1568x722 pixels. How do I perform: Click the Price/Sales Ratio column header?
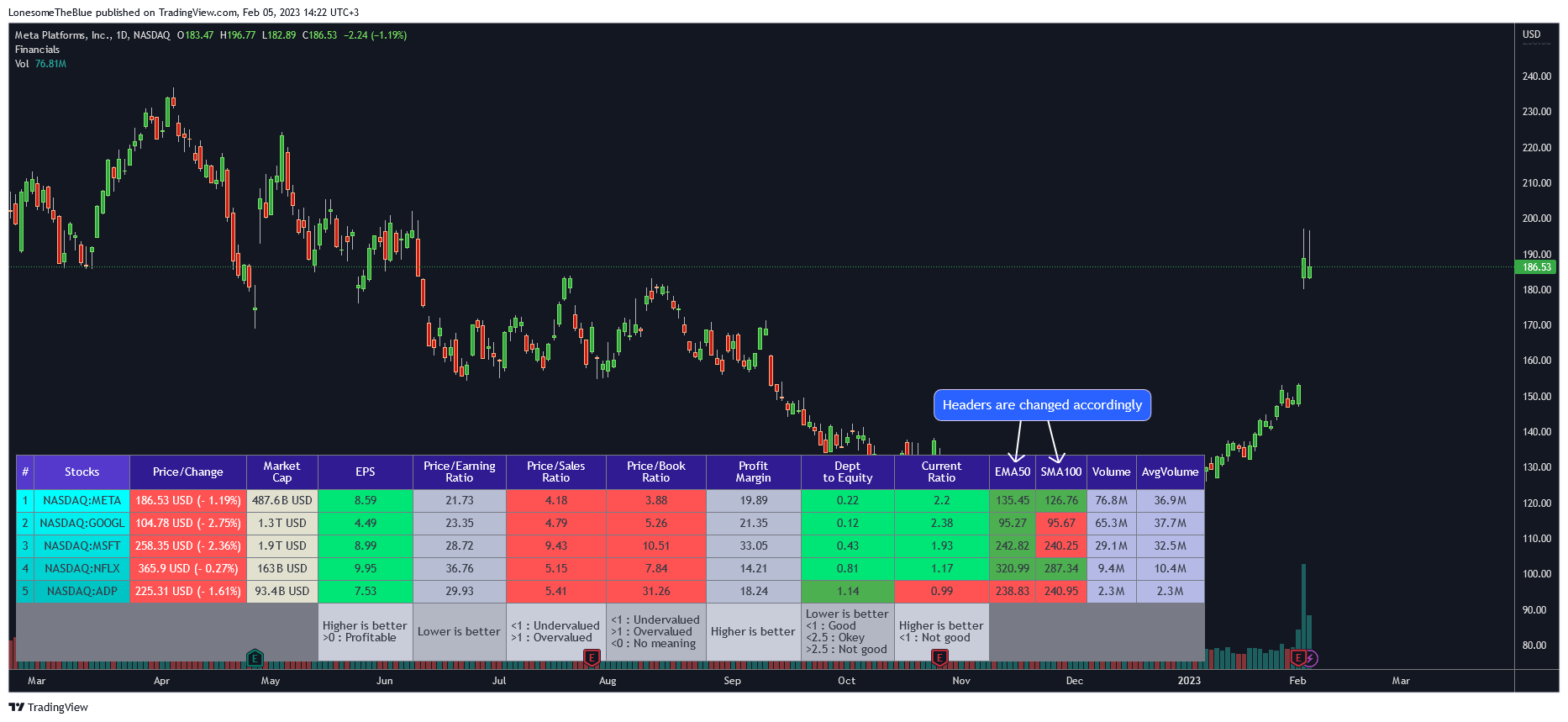556,472
